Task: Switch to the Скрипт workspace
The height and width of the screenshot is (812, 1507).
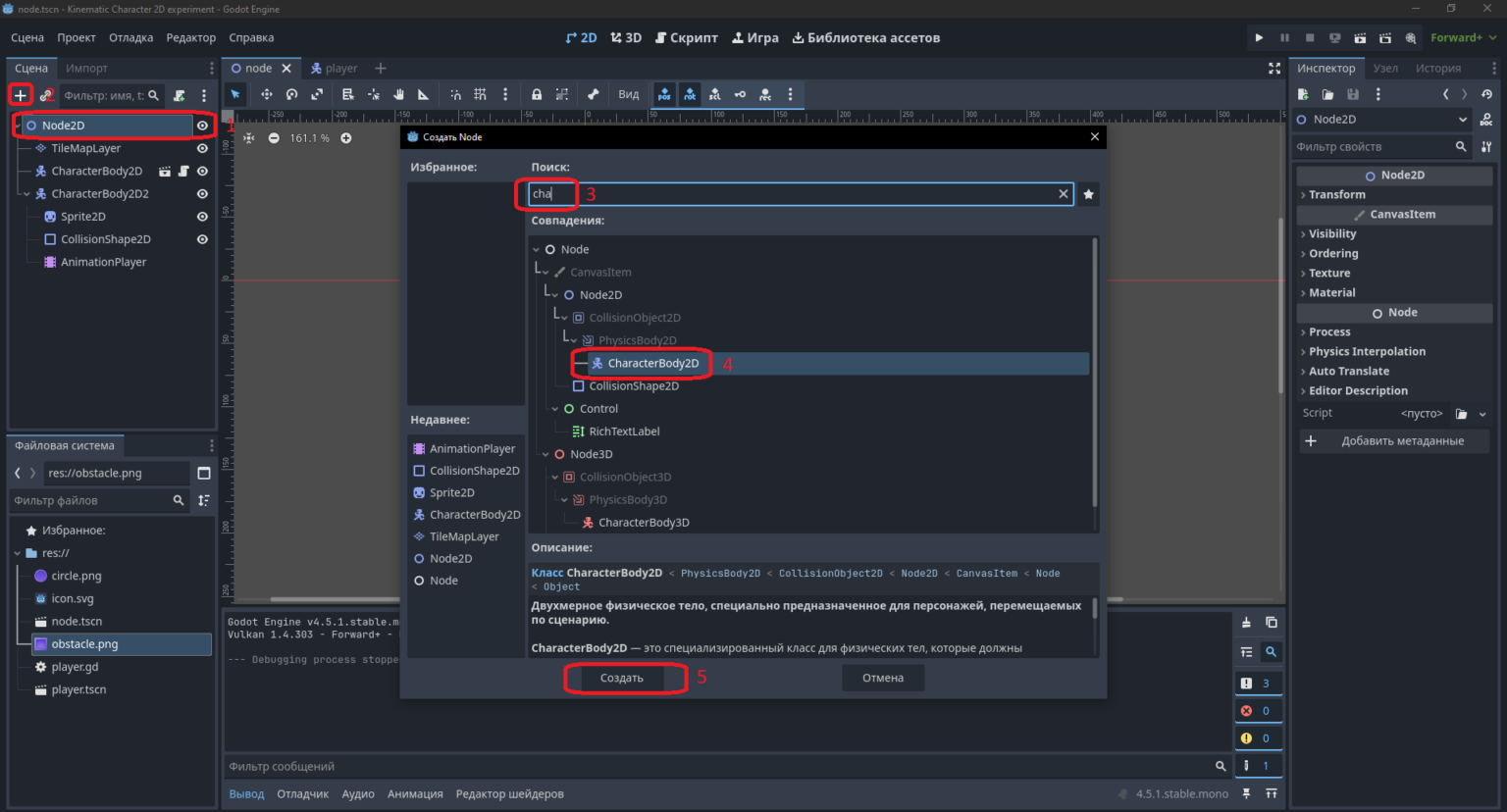Action: pyautogui.click(x=687, y=37)
